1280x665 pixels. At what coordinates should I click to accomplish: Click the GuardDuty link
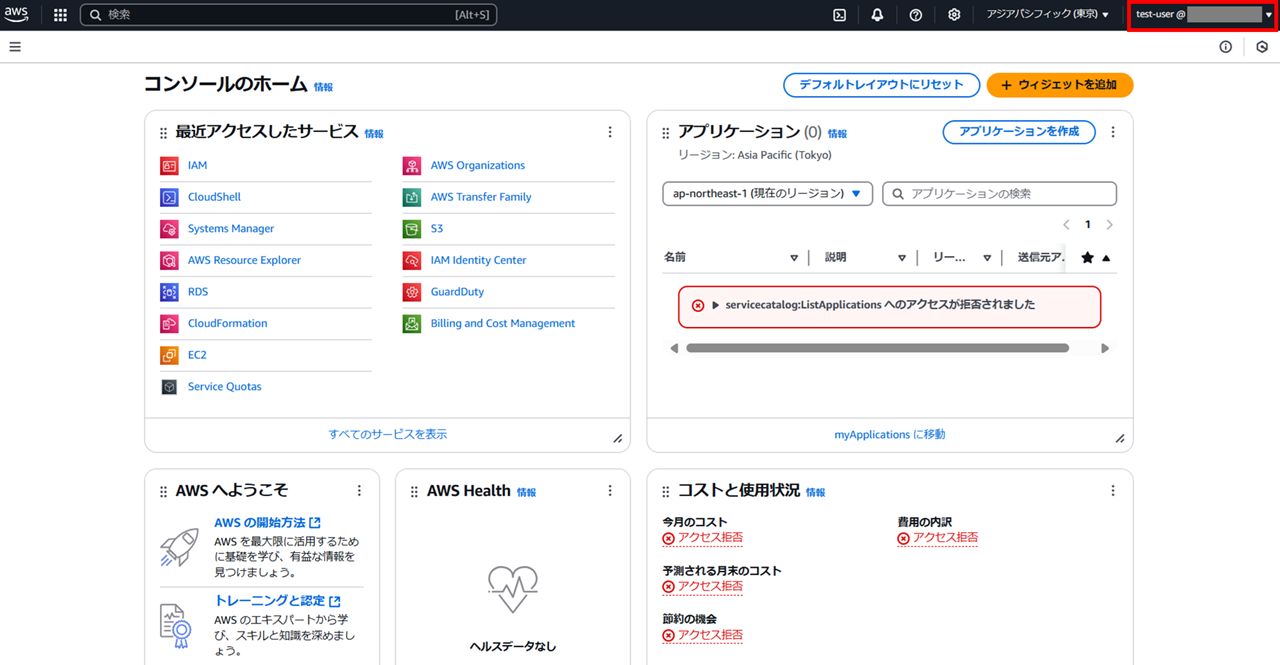(457, 292)
